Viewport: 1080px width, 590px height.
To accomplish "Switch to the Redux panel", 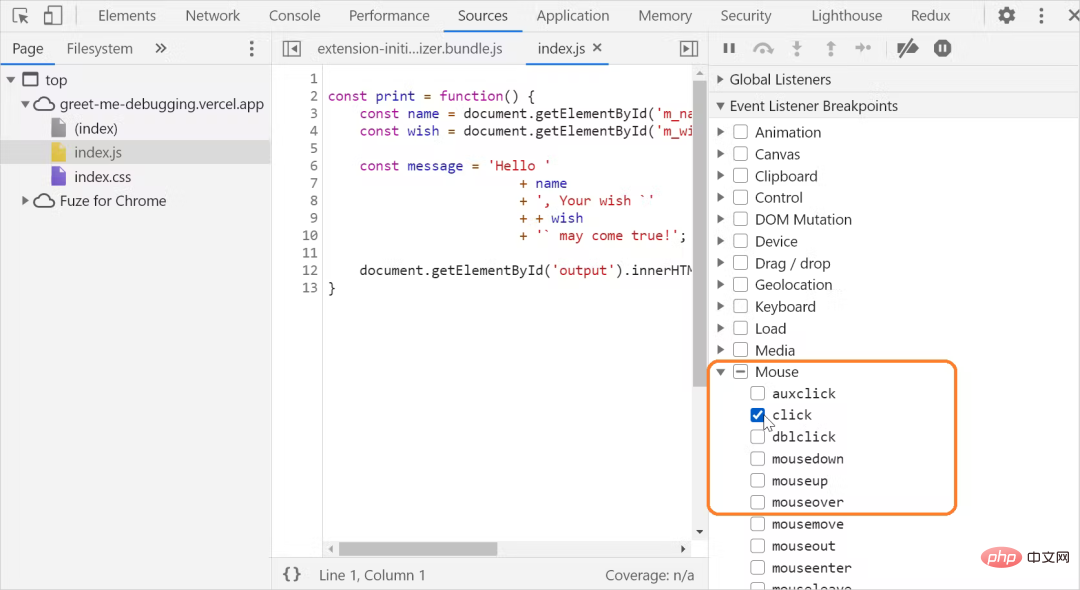I will 930,15.
